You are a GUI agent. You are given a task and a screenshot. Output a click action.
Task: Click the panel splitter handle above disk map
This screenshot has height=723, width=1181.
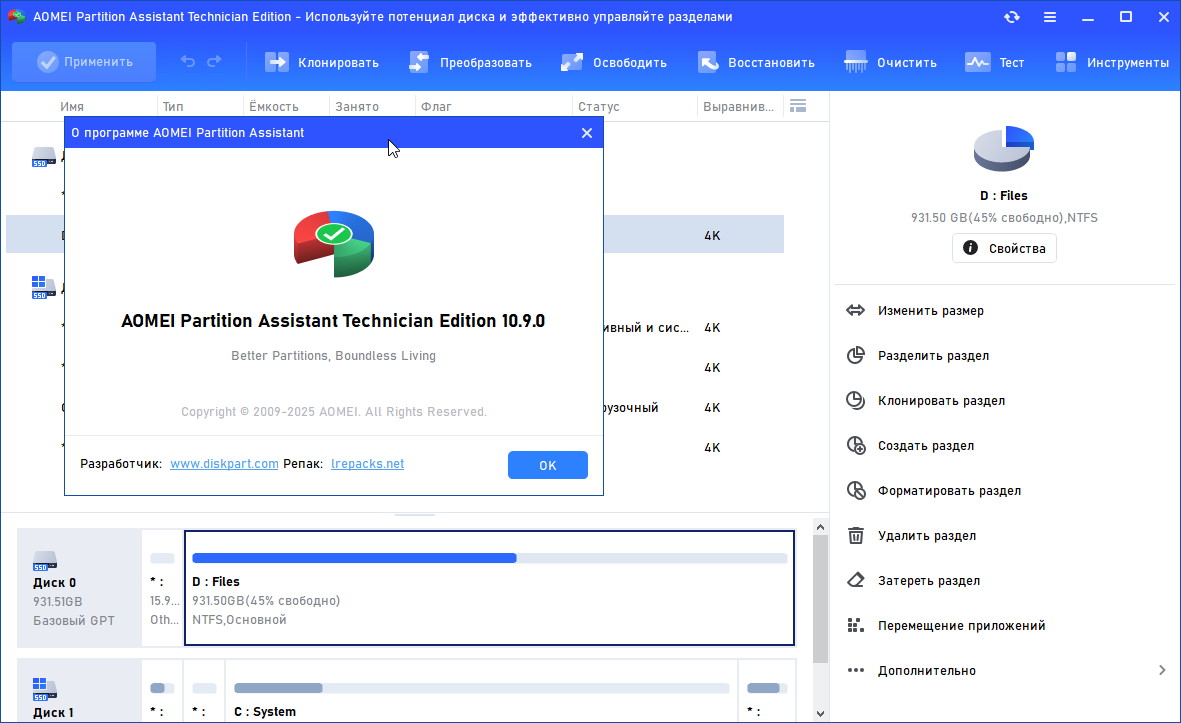415,515
